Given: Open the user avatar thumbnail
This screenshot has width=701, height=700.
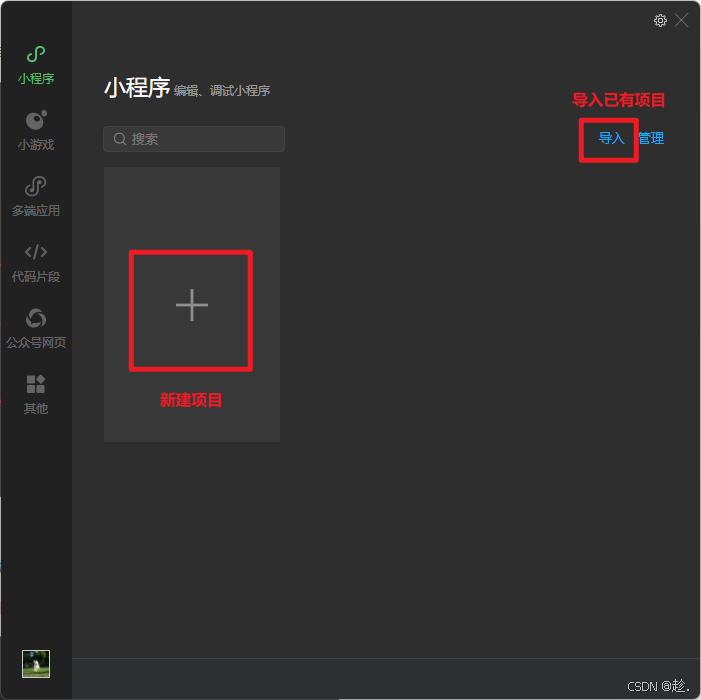Looking at the screenshot, I should coord(36,664).
